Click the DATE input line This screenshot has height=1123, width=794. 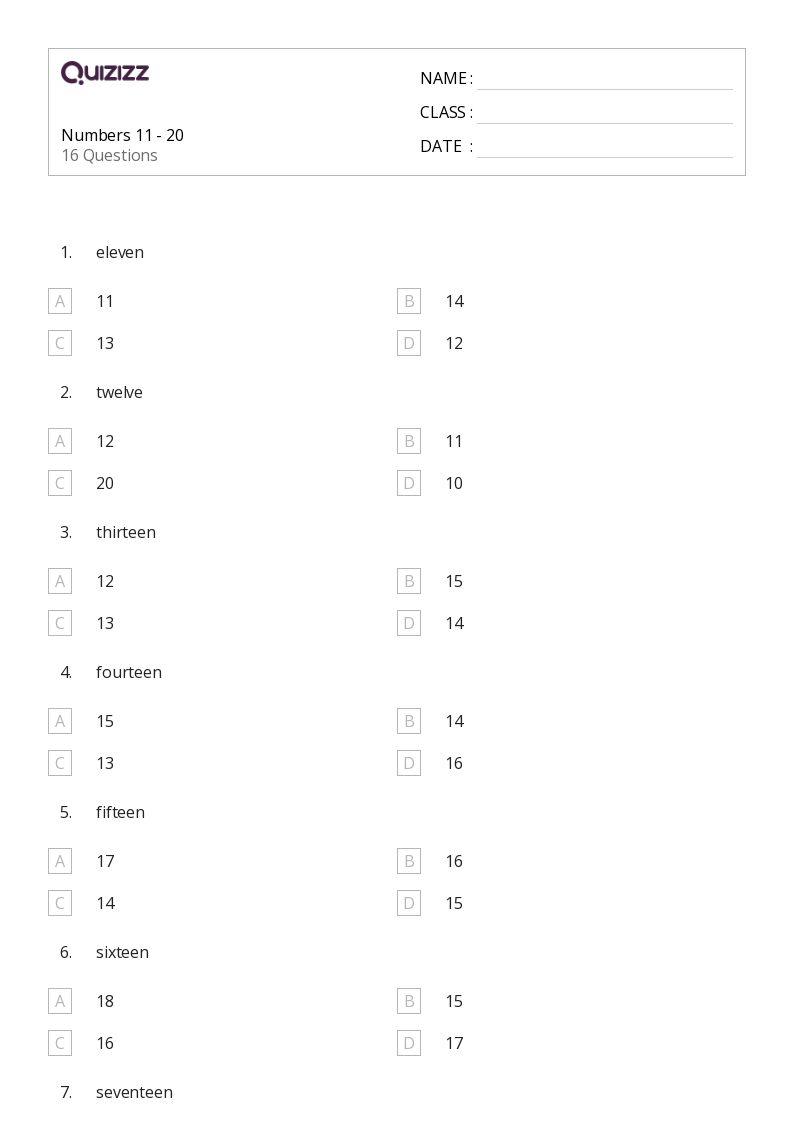[x=604, y=147]
